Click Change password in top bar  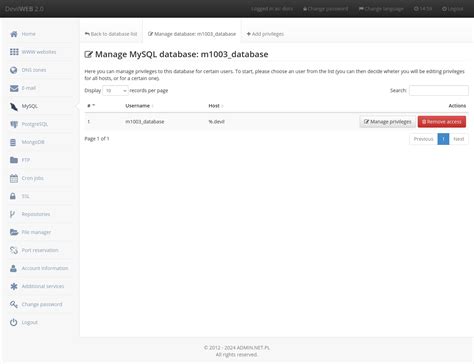(x=325, y=9)
